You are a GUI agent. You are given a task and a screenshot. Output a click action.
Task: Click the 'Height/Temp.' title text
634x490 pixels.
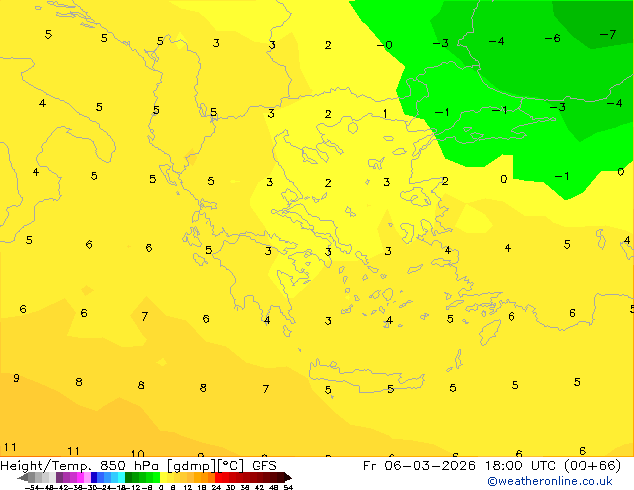tap(45, 466)
